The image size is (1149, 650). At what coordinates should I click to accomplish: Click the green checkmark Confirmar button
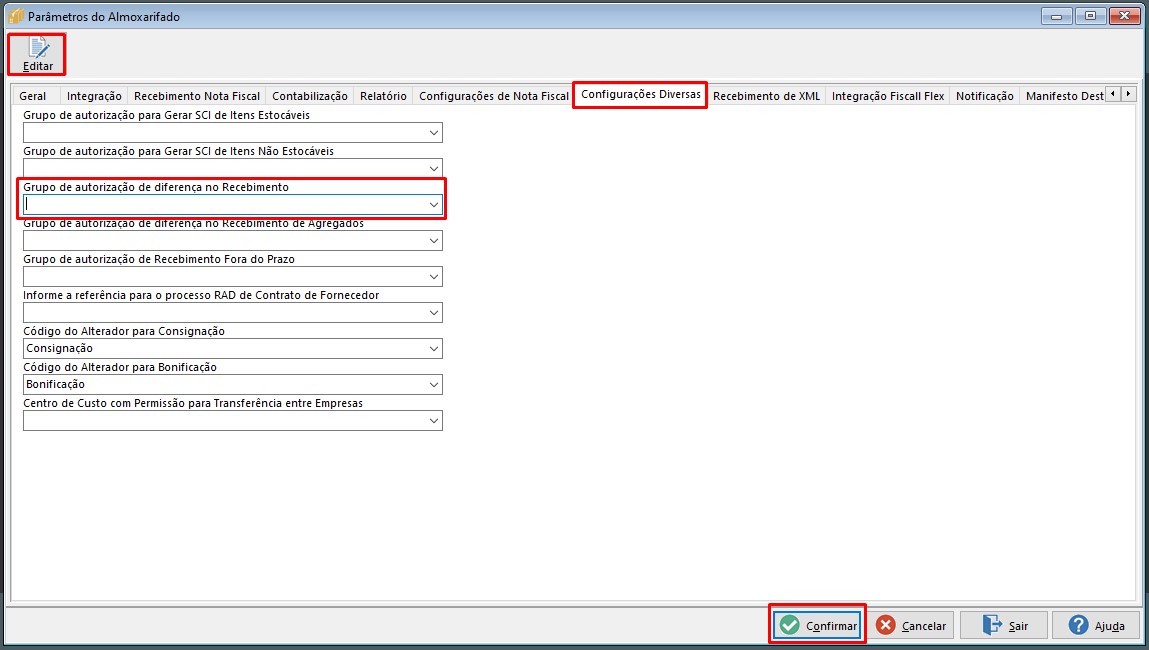pos(817,625)
